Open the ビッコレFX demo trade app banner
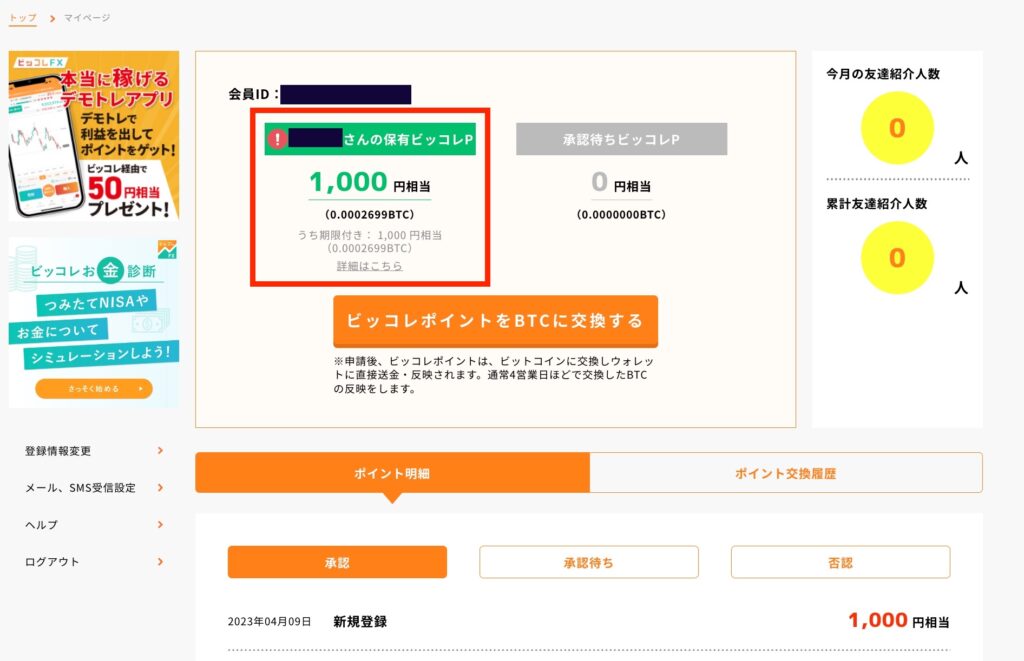The image size is (1024, 661). [93, 136]
